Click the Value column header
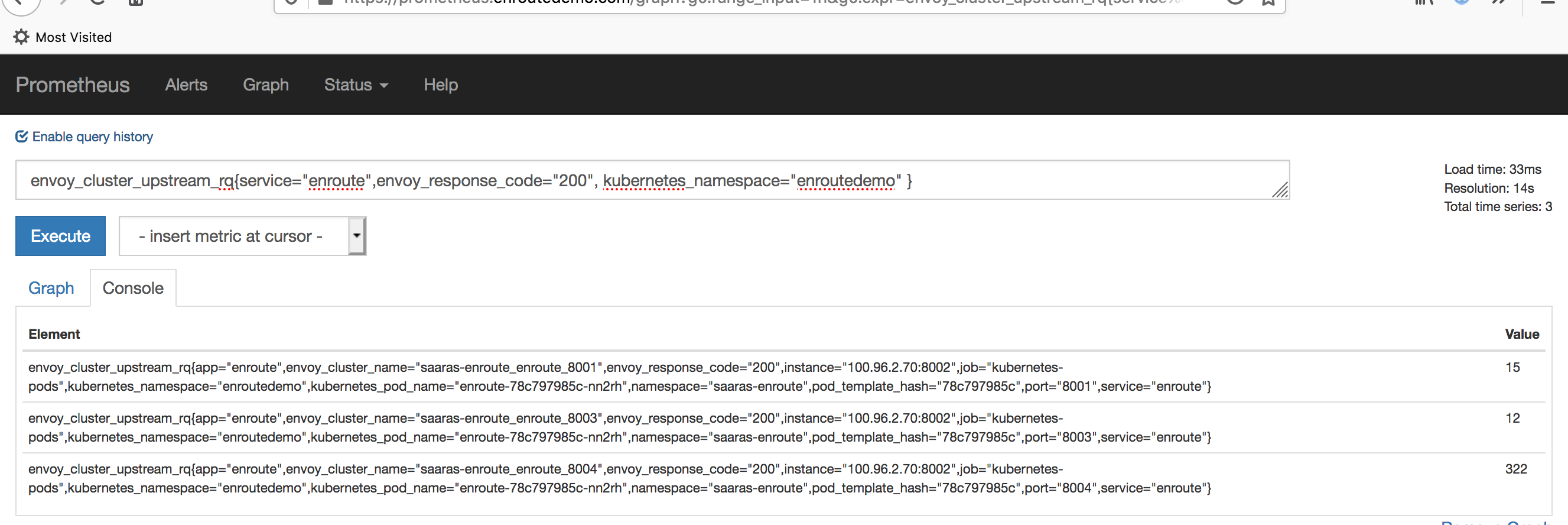Screen dimensions: 1568x525 (x=1522, y=334)
